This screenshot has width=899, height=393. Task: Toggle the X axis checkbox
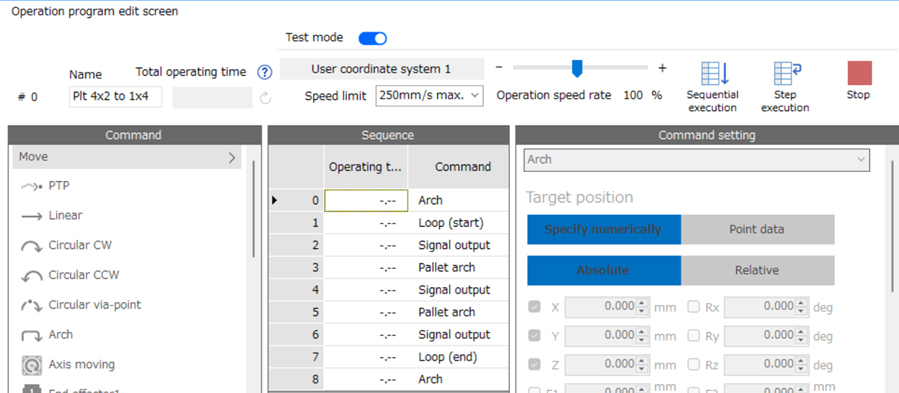(x=534, y=307)
